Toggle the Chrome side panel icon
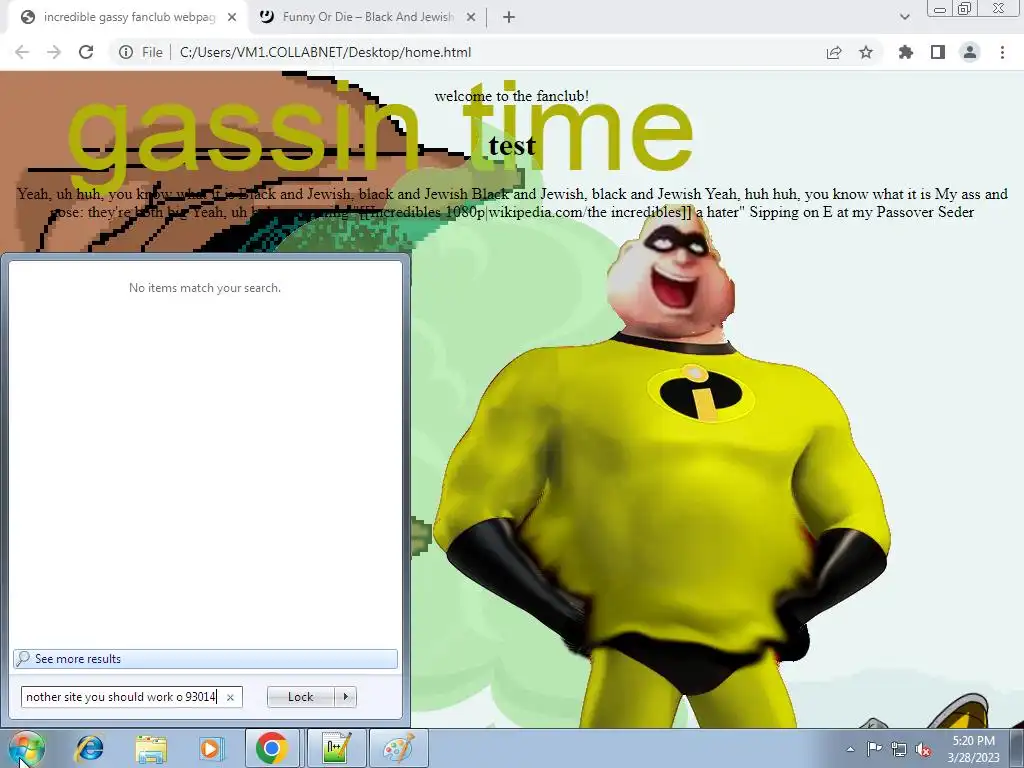 [x=938, y=52]
